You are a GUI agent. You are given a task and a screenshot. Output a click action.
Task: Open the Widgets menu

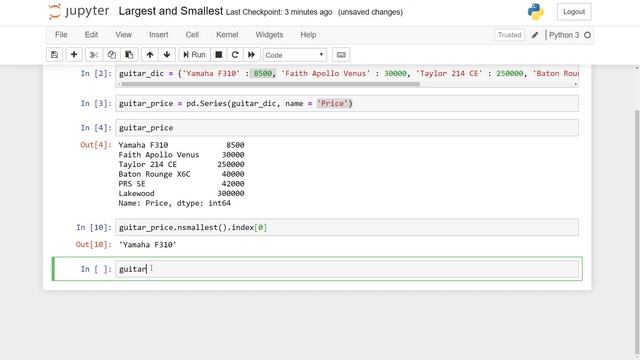coord(269,35)
